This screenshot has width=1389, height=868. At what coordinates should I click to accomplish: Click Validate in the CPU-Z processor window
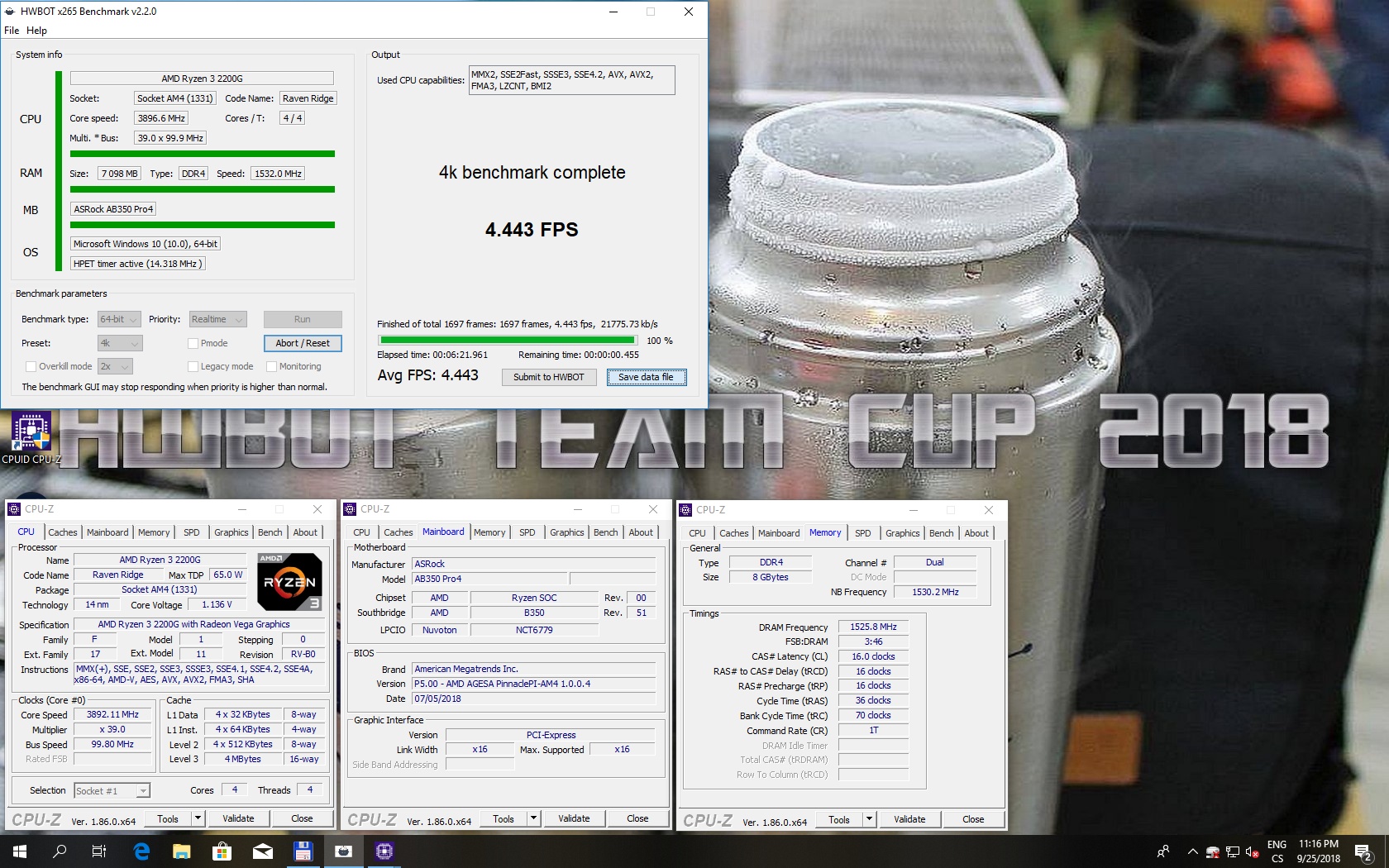tap(238, 818)
